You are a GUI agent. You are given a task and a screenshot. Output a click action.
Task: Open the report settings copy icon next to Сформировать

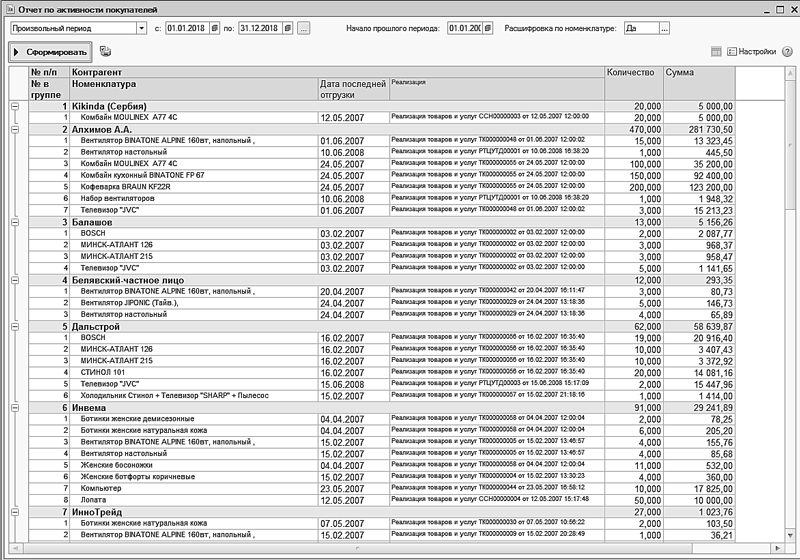105,52
